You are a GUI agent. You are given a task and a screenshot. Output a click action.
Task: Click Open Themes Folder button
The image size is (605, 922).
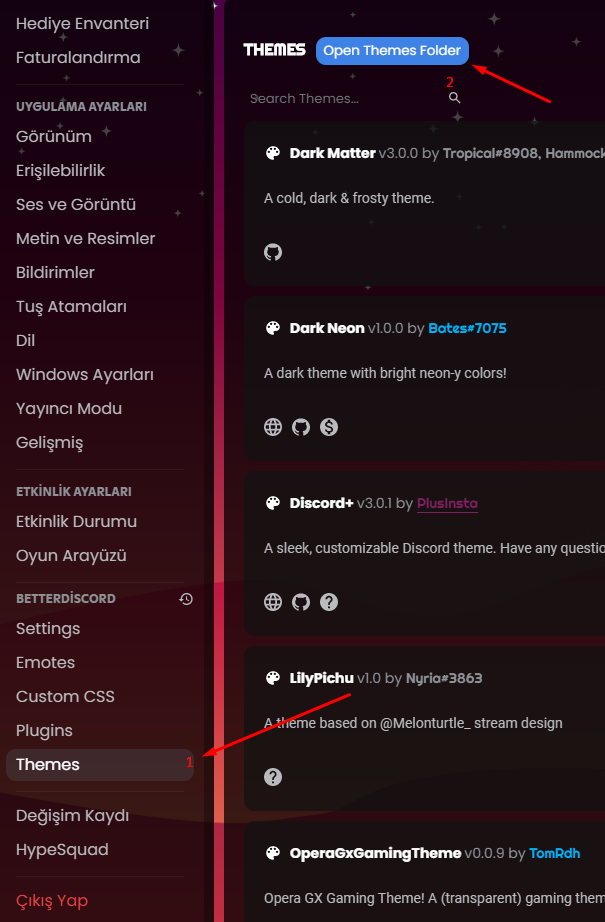[392, 51]
